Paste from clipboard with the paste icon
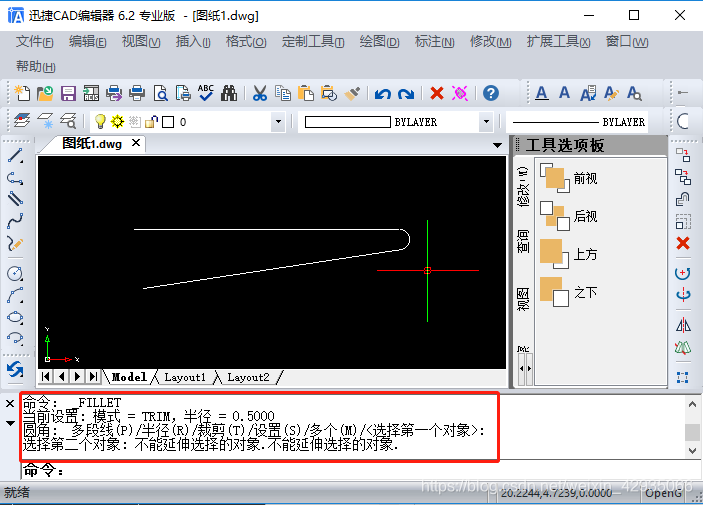This screenshot has width=703, height=505. coord(306,93)
